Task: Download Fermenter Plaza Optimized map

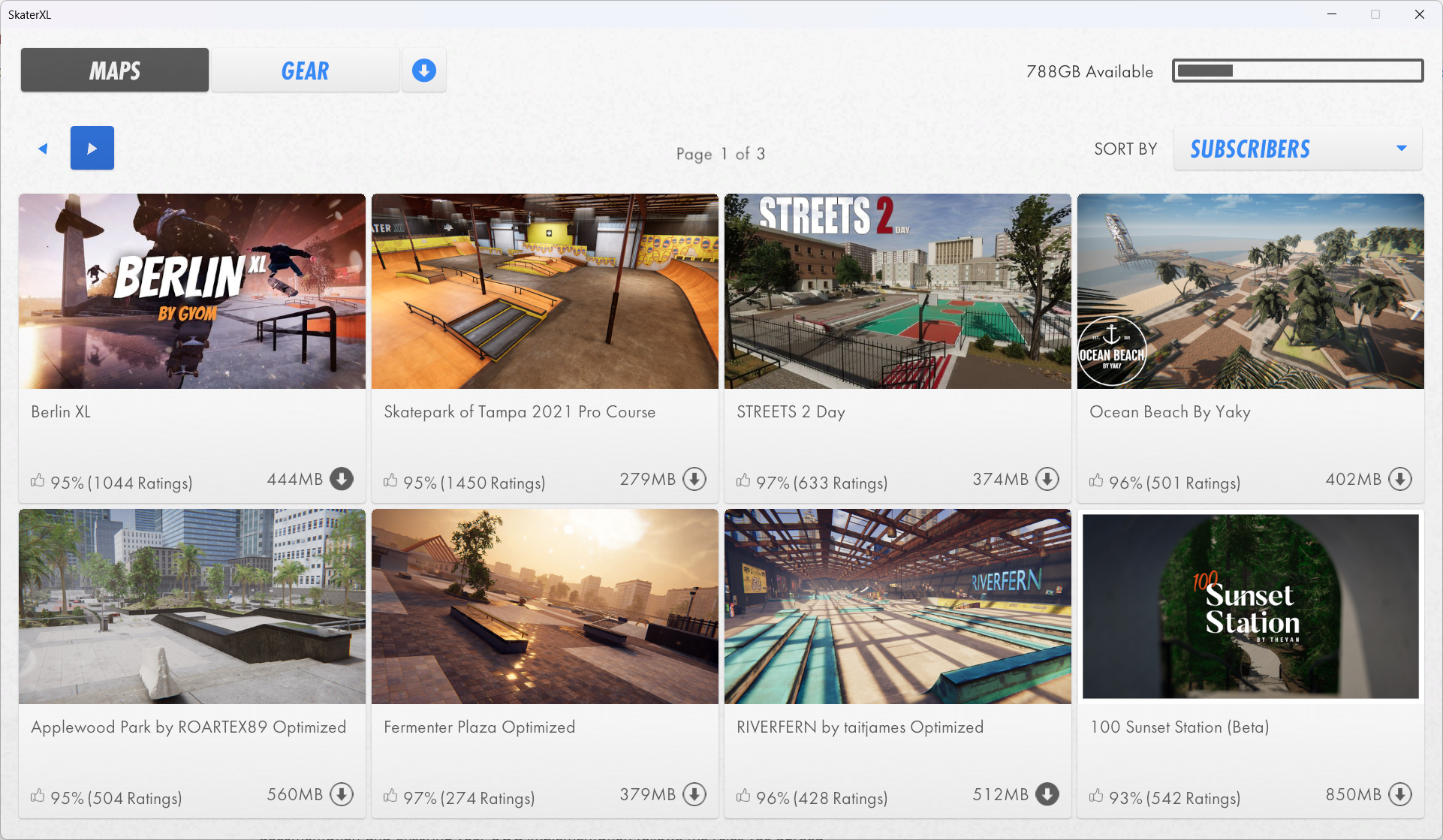Action: tap(694, 794)
